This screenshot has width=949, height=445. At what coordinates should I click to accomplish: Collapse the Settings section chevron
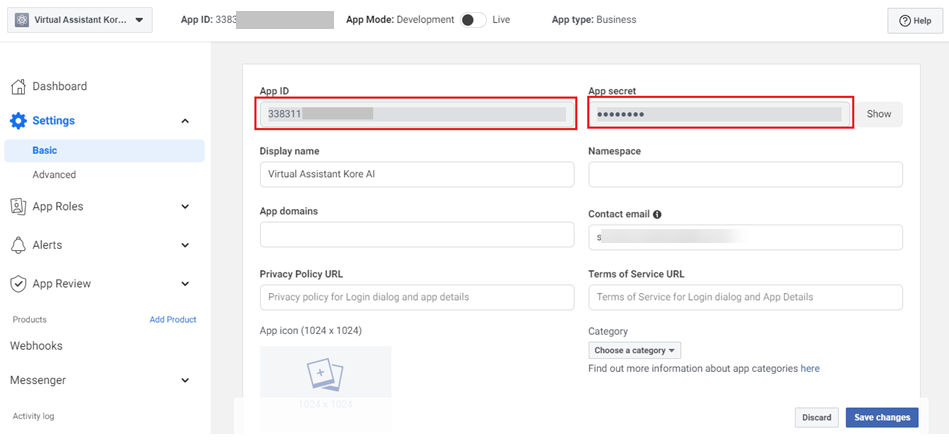click(184, 121)
